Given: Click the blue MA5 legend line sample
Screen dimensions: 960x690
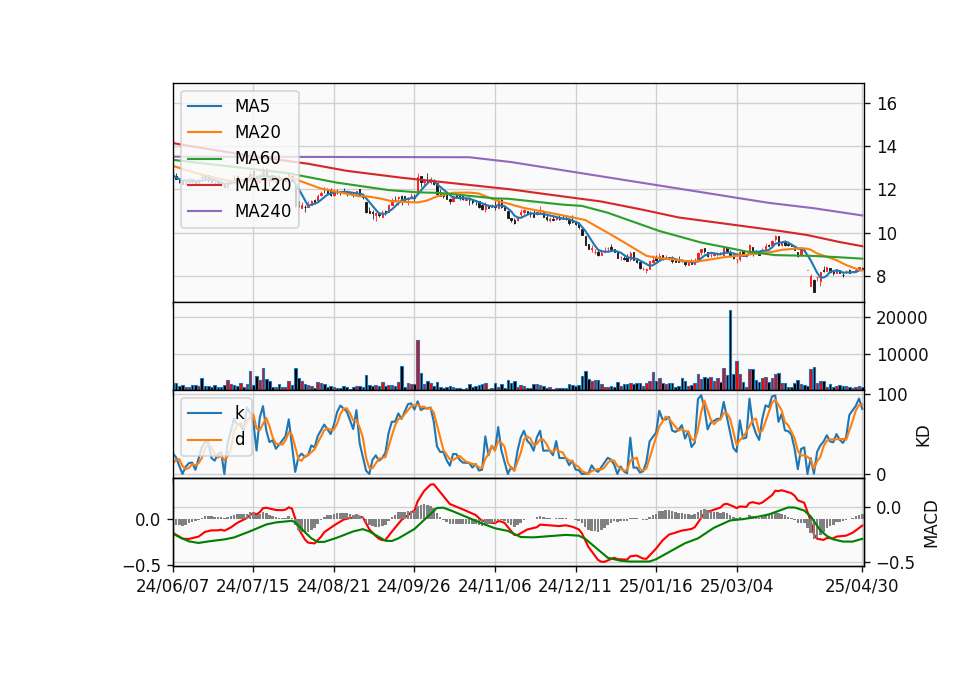Looking at the screenshot, I should coord(204,106).
